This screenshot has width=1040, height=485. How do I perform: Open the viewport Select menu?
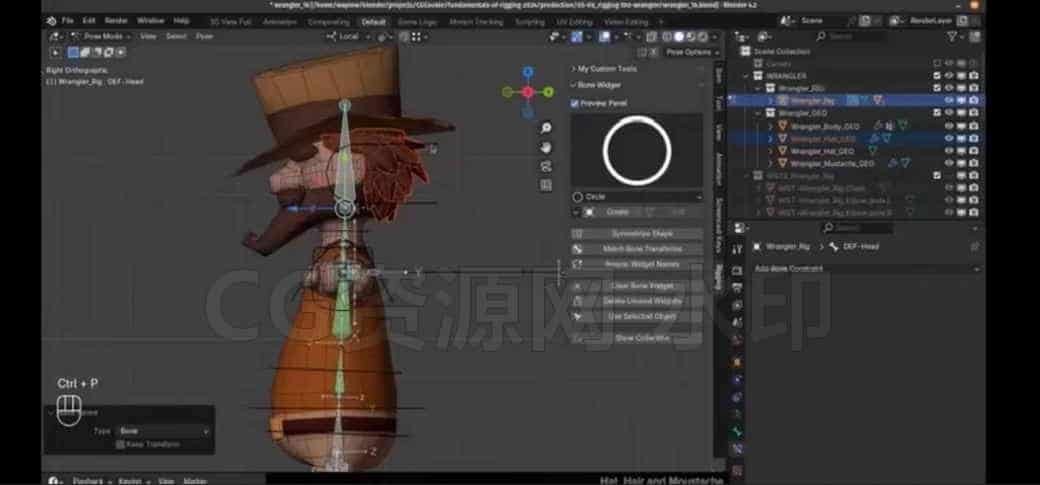[176, 36]
